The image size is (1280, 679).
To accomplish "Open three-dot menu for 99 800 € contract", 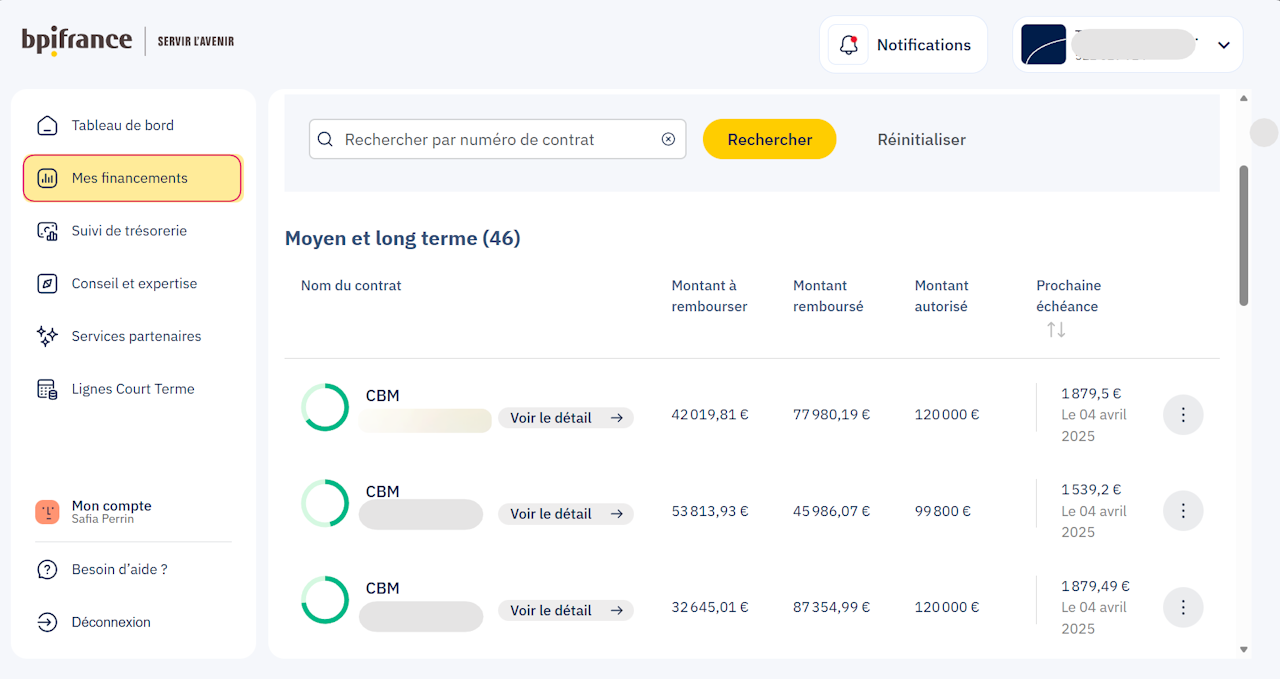I will click(1183, 511).
